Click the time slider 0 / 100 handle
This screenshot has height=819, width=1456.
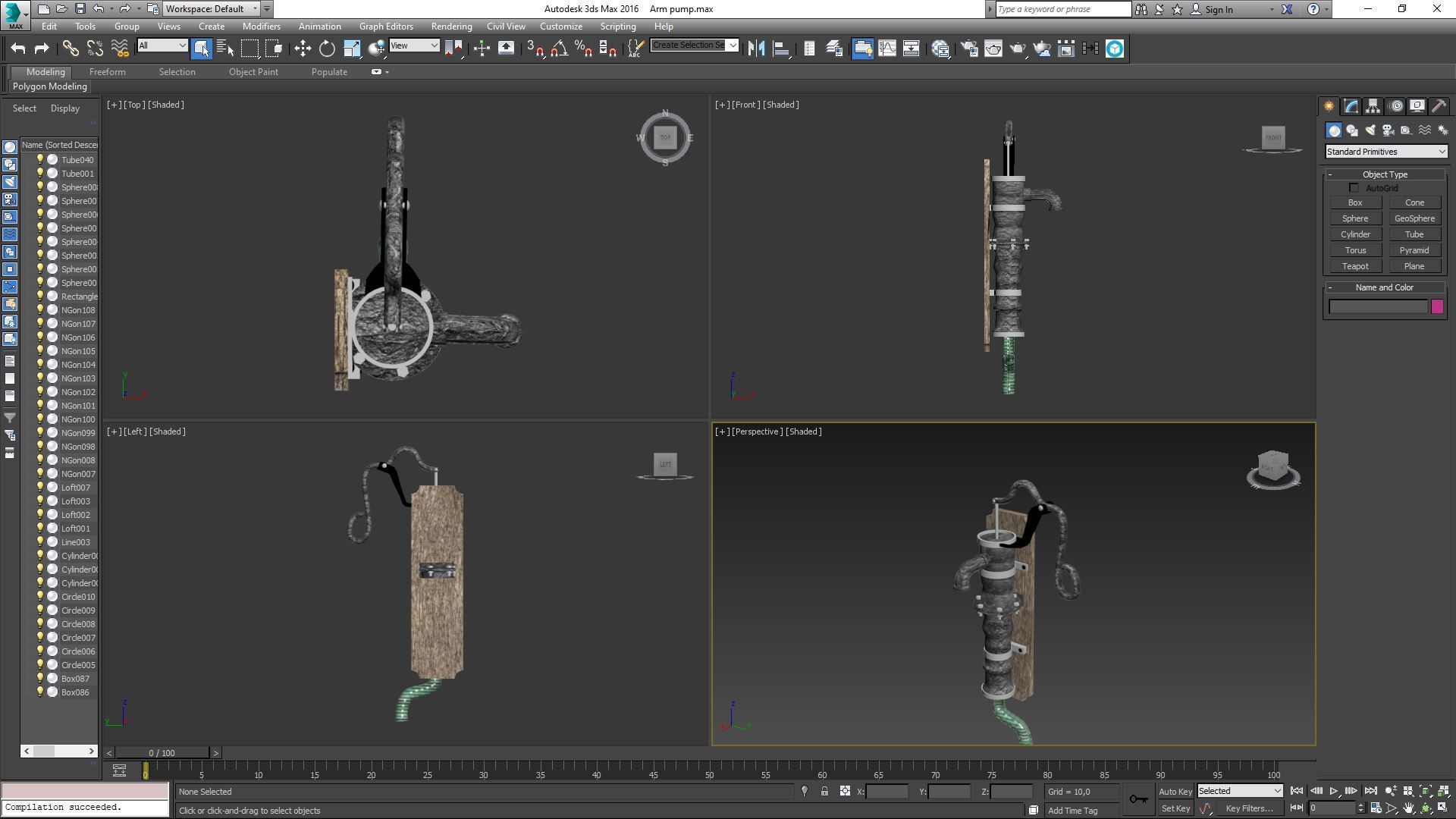(x=162, y=753)
